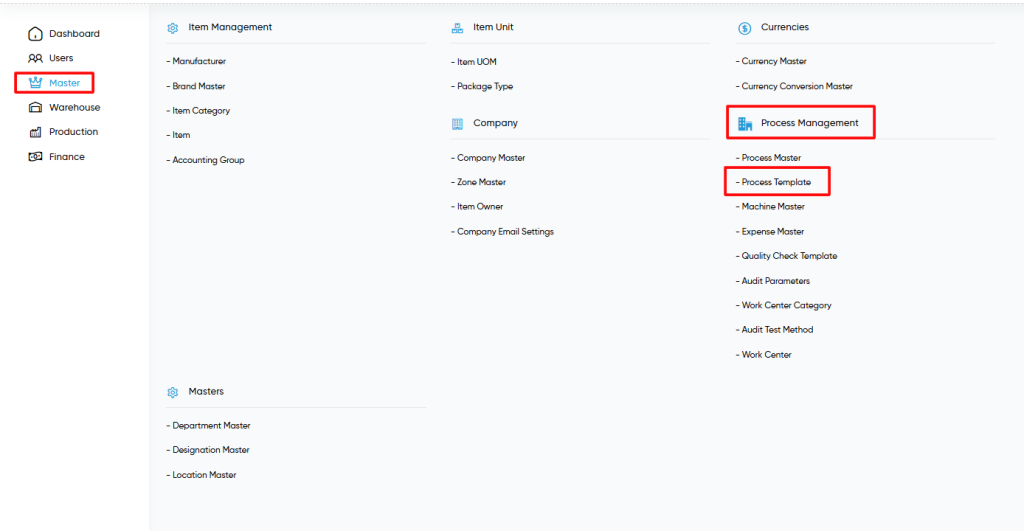This screenshot has width=1024, height=531.
Task: Click the Company section icon
Action: 457,124
